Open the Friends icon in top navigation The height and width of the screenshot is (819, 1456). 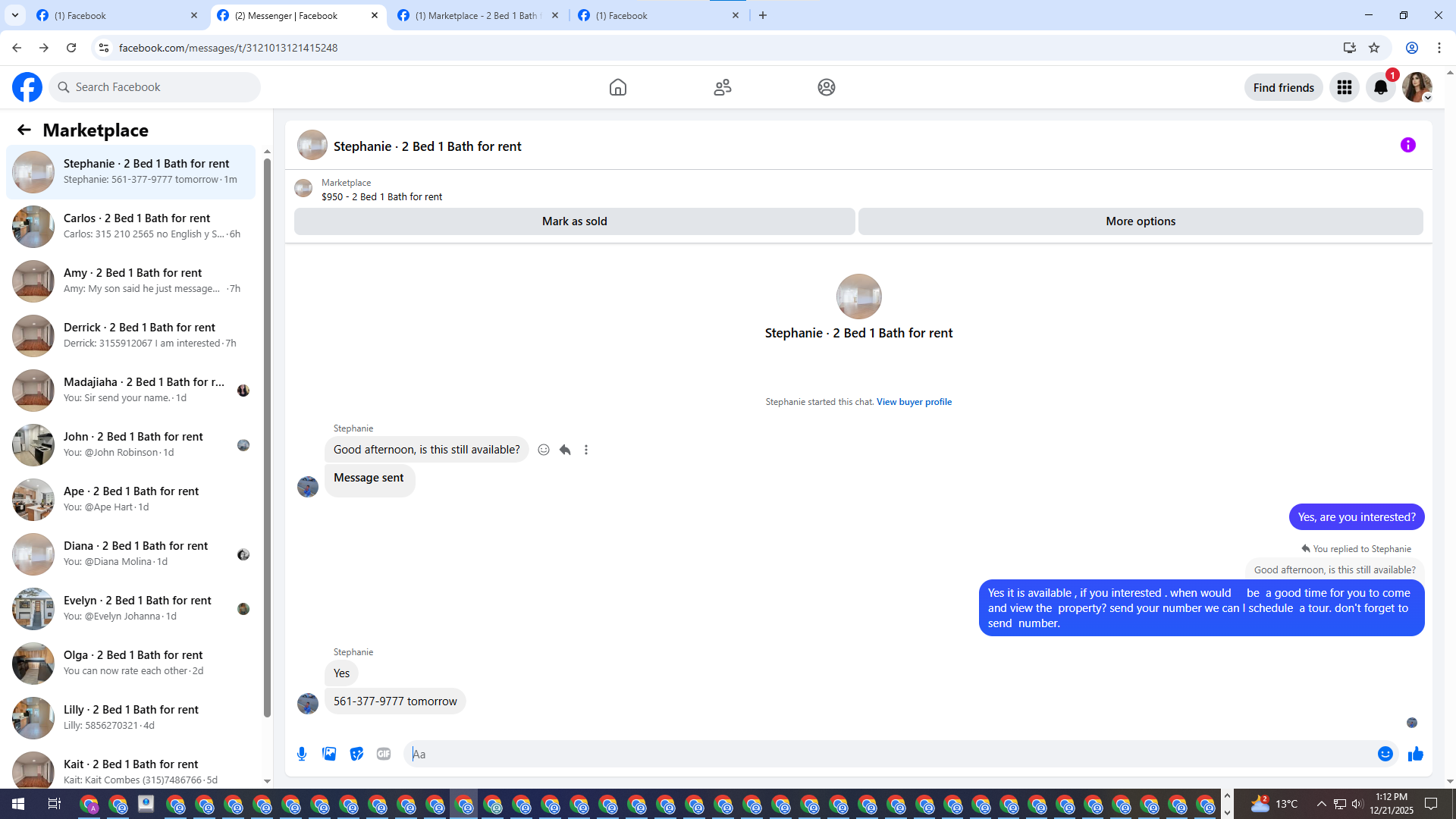pyautogui.click(x=723, y=87)
